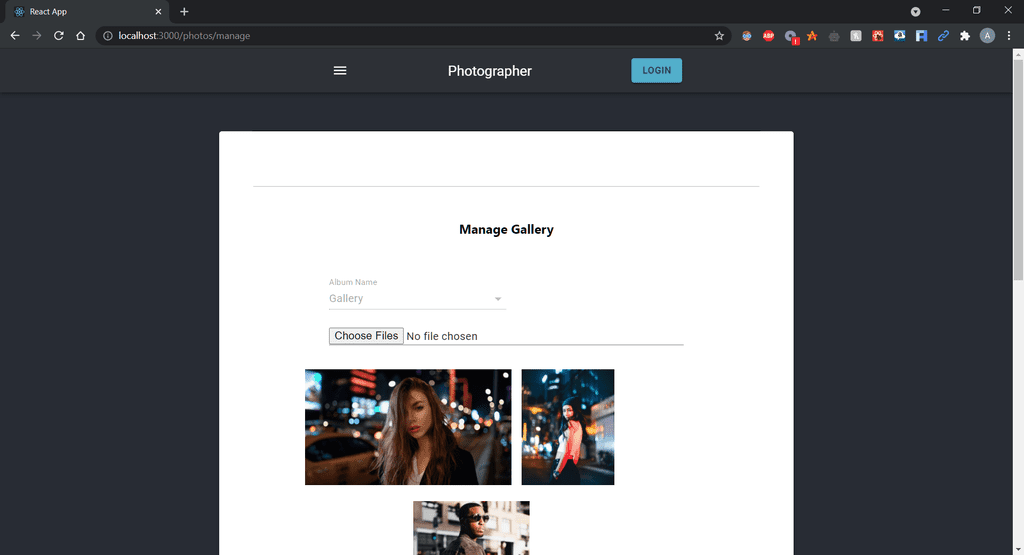Open the gray robot extension
1024x555 pixels.
pos(834,36)
